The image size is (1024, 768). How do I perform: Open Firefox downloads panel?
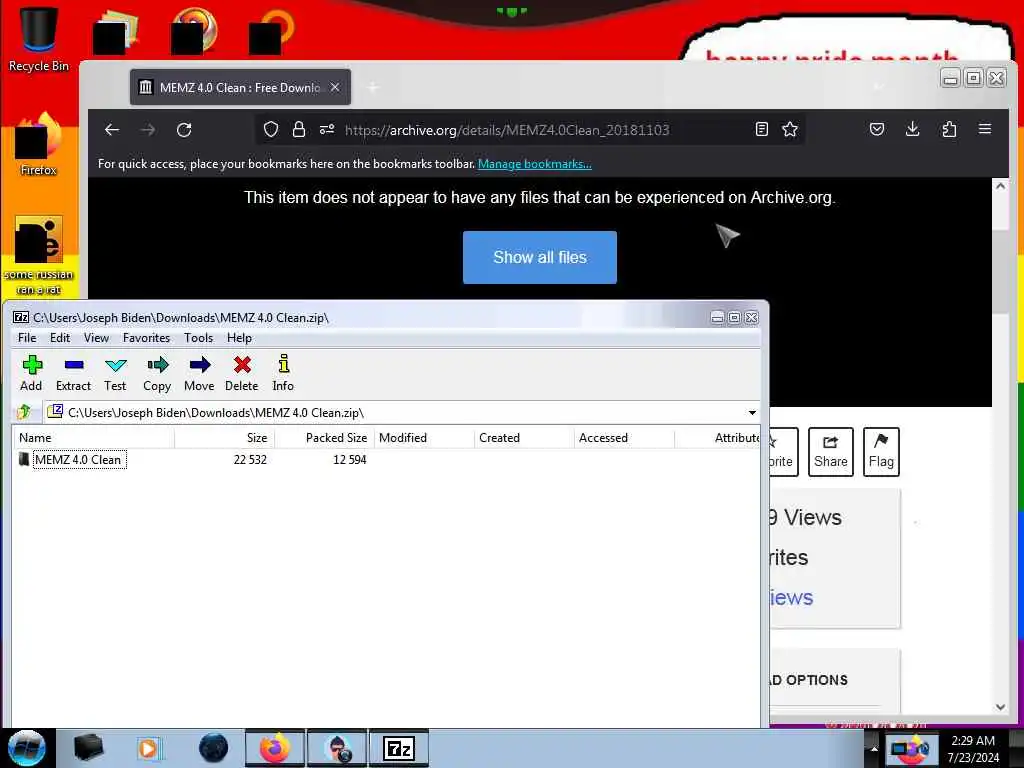pos(913,129)
